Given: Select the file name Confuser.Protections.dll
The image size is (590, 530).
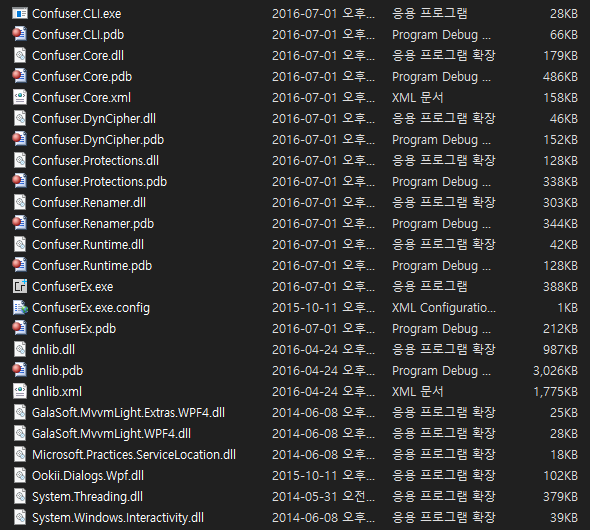Looking at the screenshot, I should pos(95,161).
